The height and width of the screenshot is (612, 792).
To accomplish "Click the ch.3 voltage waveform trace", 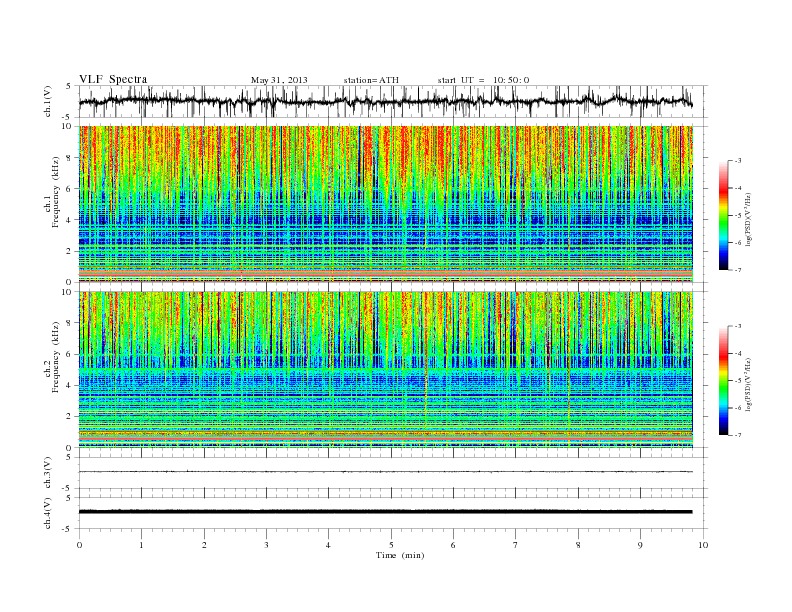I will click(x=386, y=472).
